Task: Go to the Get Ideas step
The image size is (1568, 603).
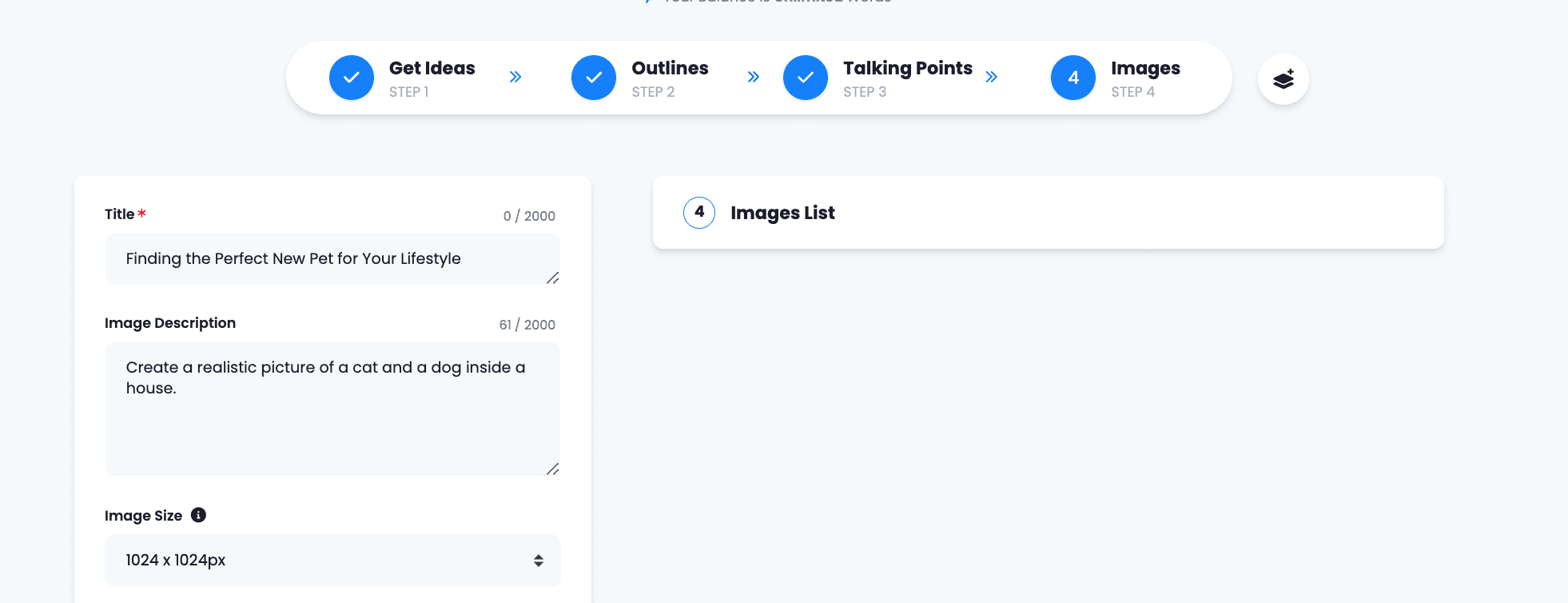Action: tap(432, 69)
